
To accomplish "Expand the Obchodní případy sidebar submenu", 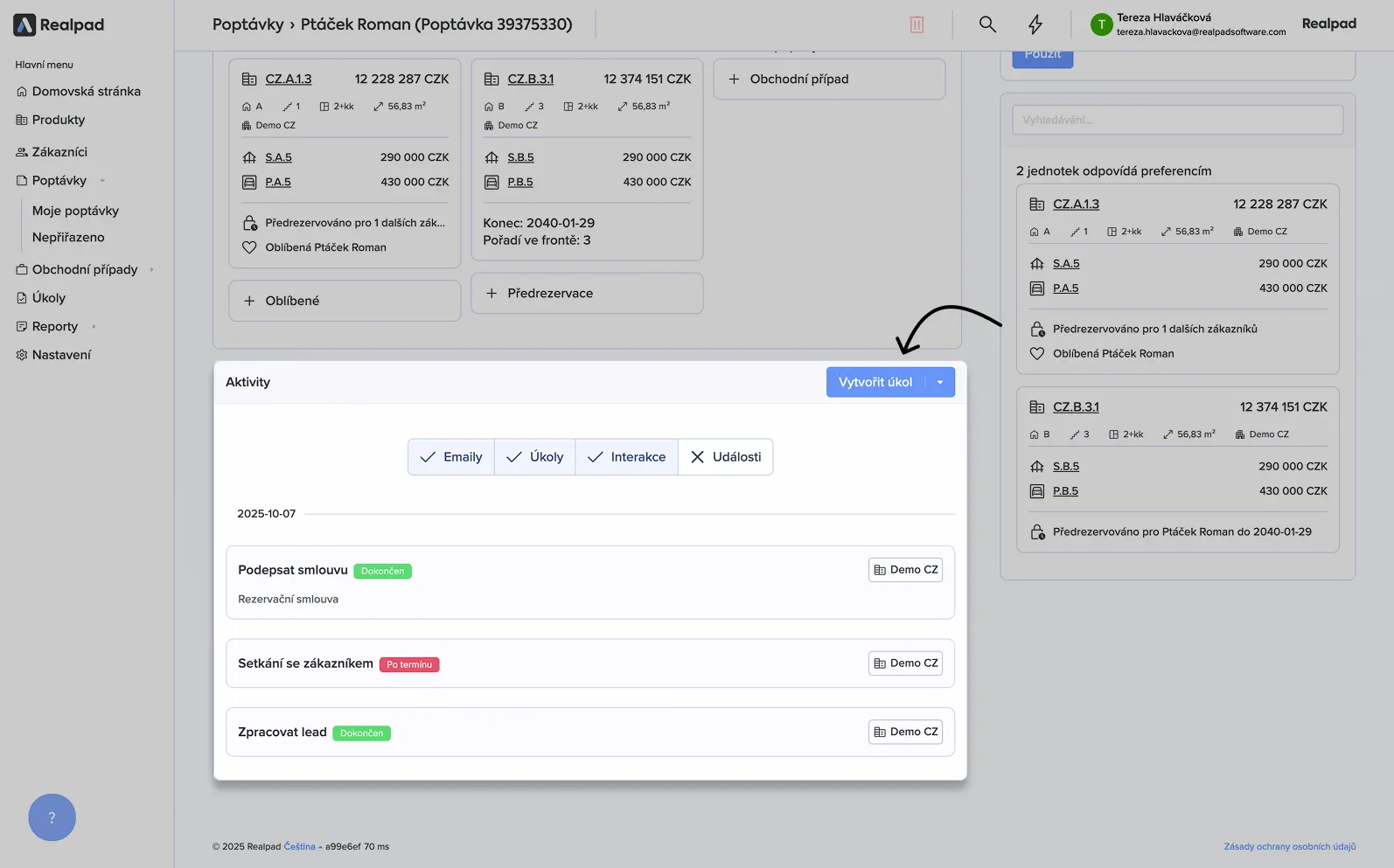I will coord(151,269).
